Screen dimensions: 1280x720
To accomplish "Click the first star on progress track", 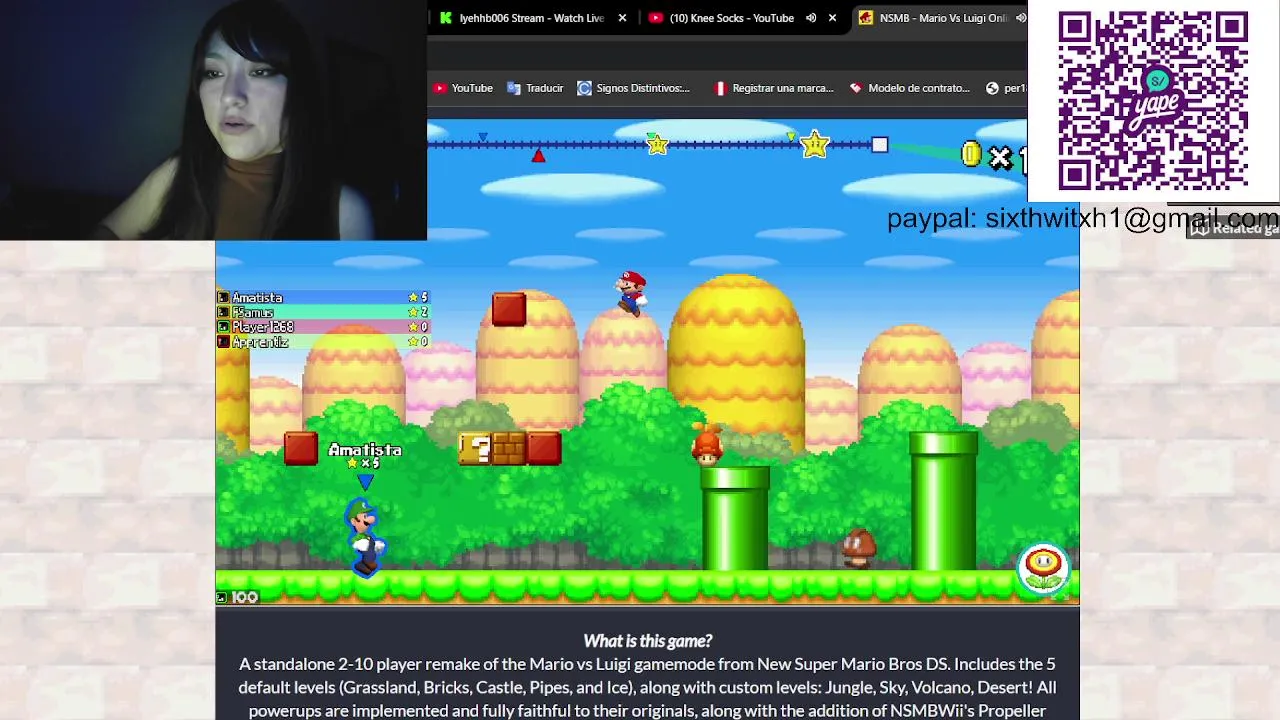I will tap(657, 145).
